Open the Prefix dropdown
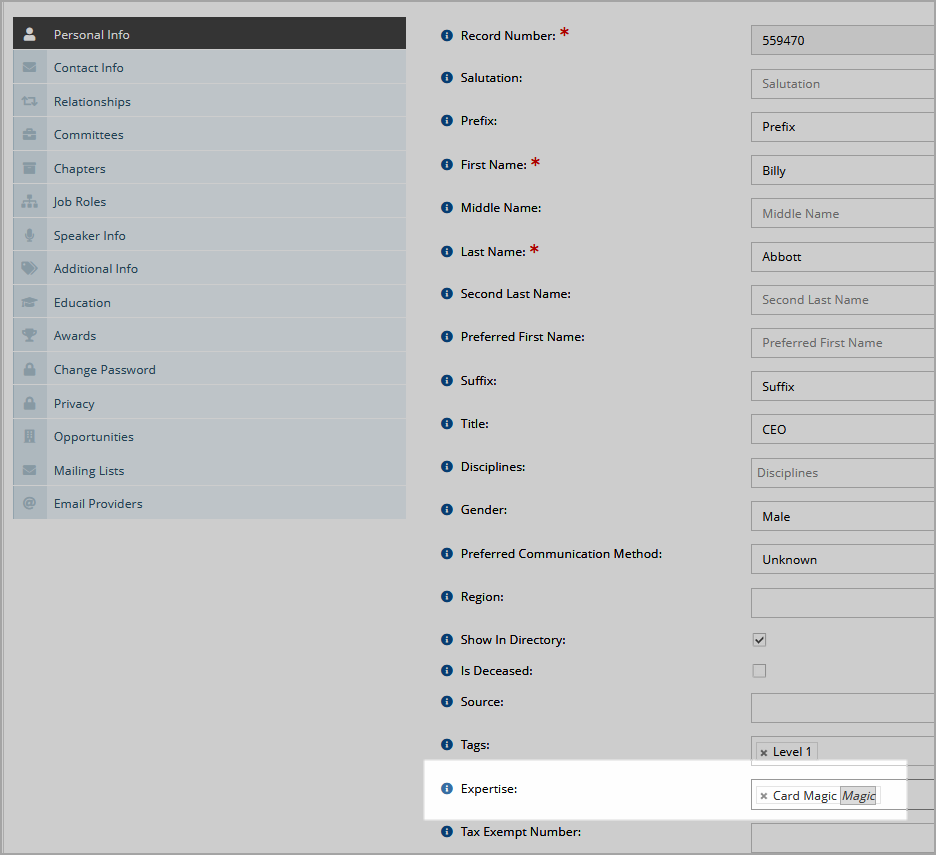 point(843,127)
